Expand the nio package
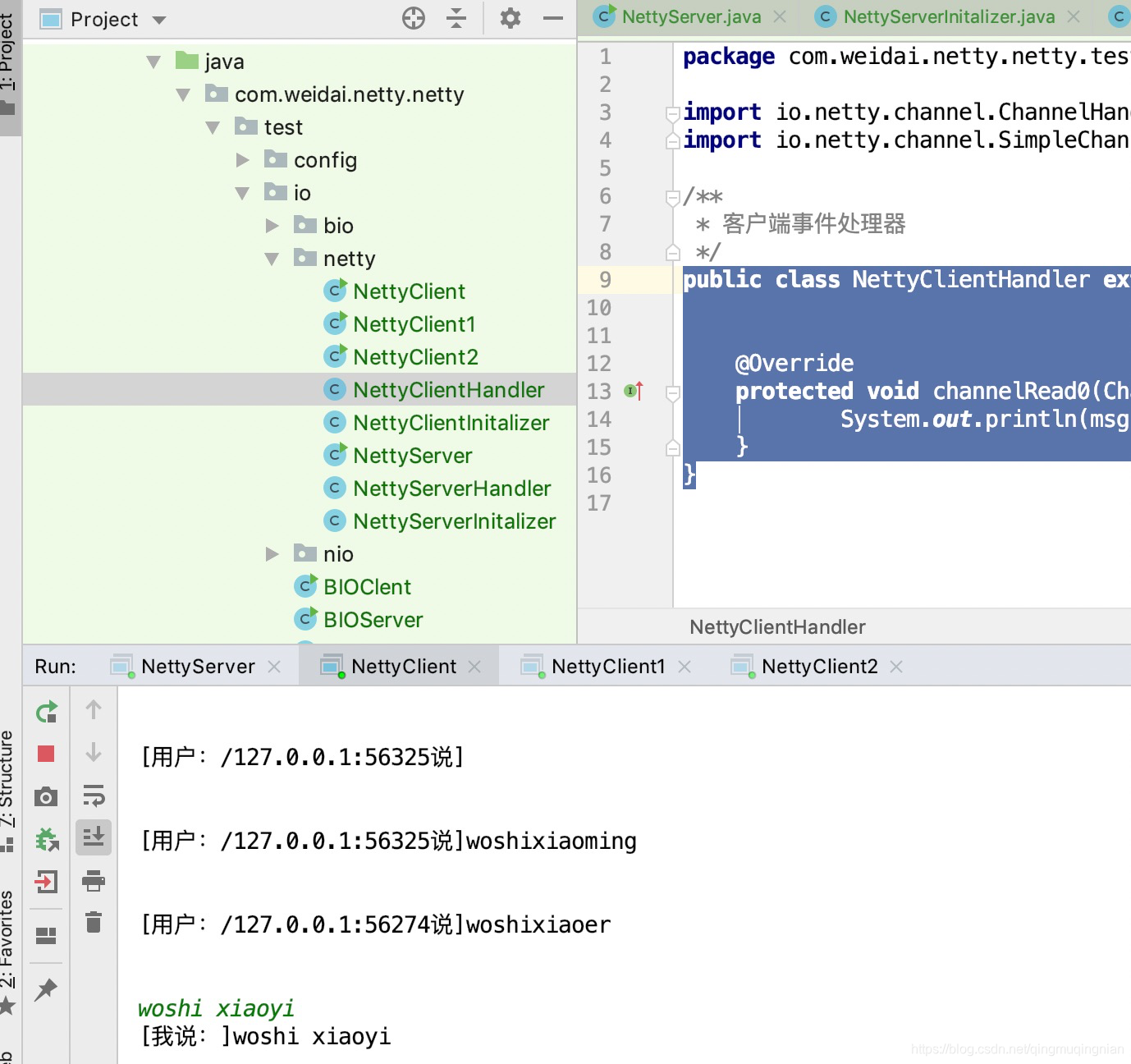The image size is (1131, 1064). click(x=272, y=554)
